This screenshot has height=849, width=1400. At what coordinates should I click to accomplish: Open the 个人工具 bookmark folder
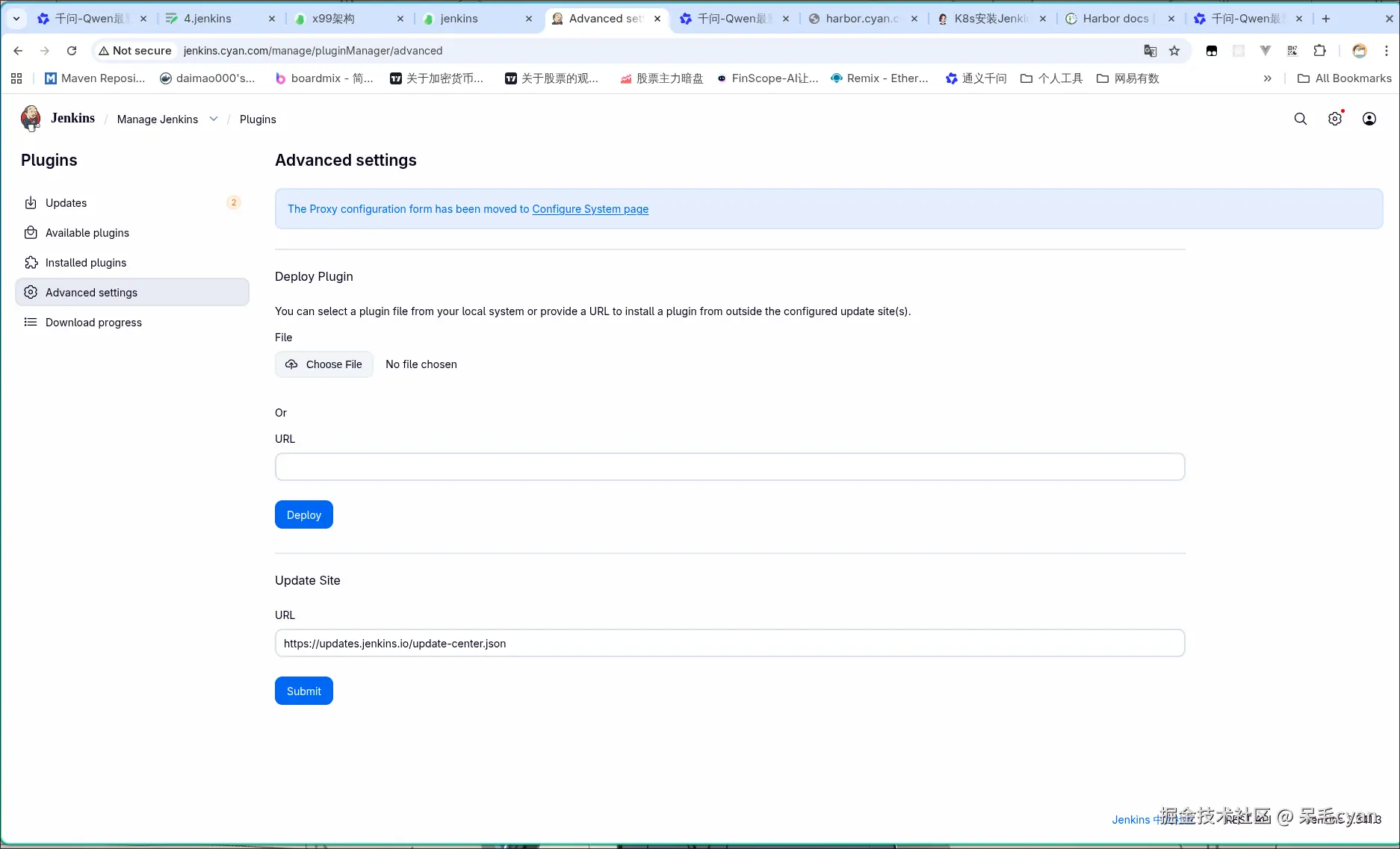(1052, 78)
